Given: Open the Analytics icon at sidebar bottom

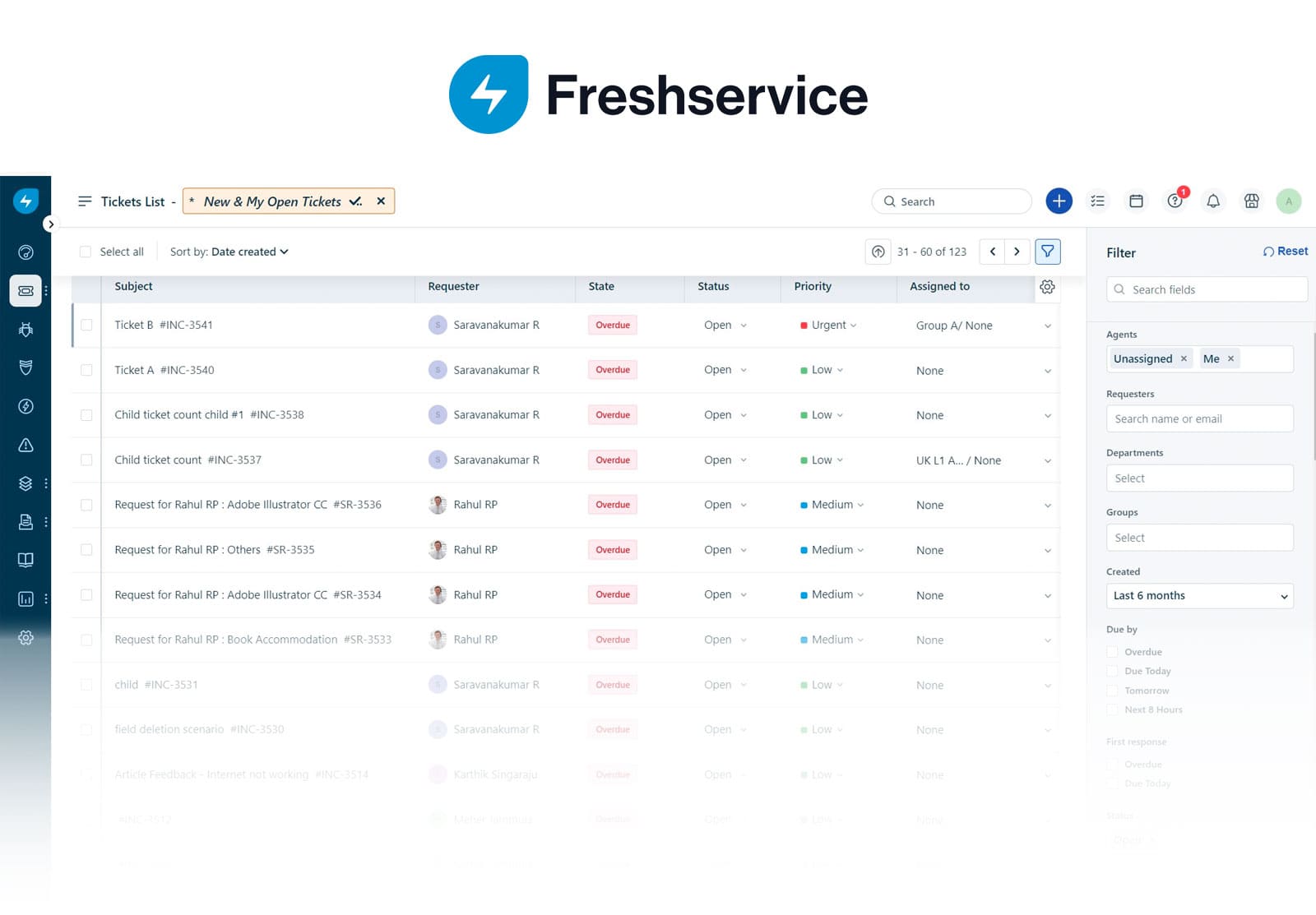Looking at the screenshot, I should coord(25,598).
